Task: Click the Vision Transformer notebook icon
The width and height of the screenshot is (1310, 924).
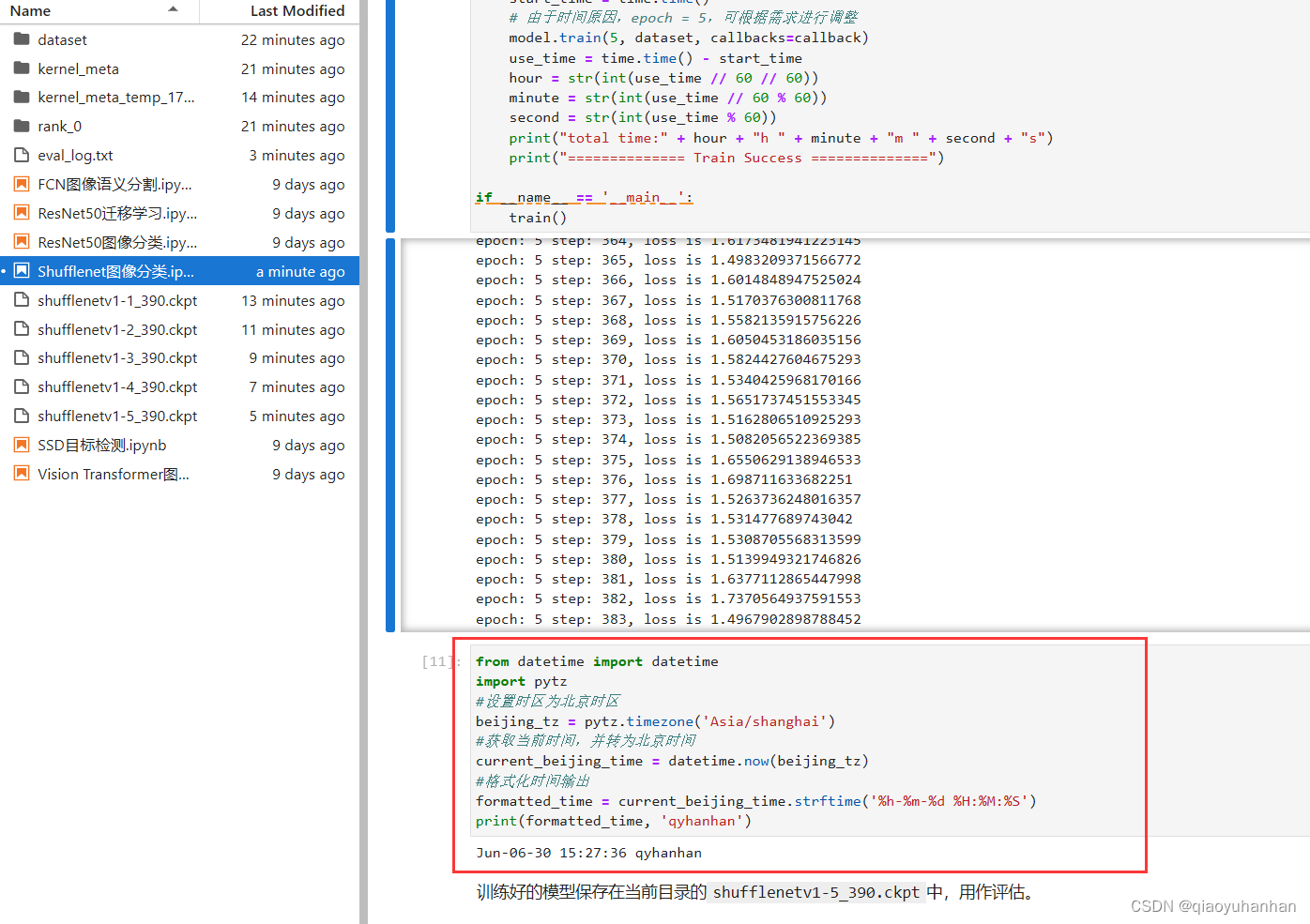Action: click(22, 474)
